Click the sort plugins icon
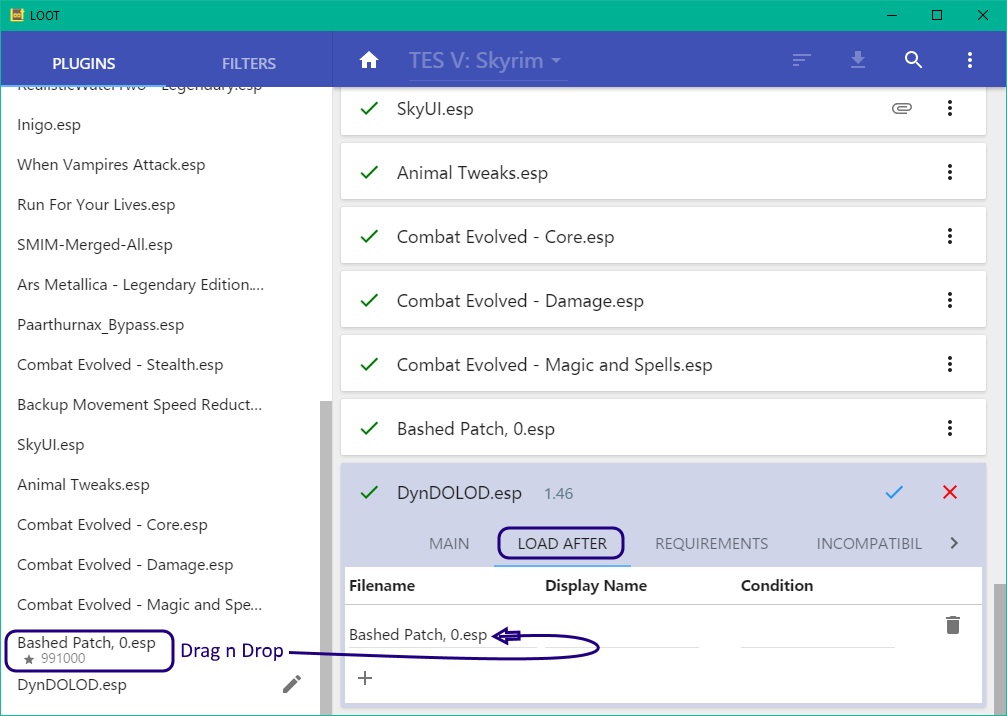 (x=801, y=60)
